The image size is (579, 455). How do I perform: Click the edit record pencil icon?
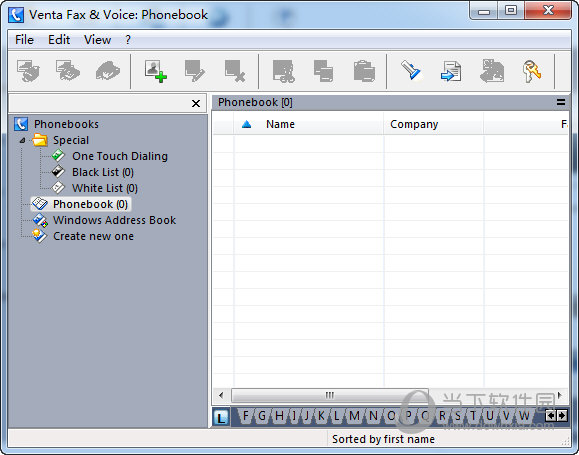pos(195,71)
